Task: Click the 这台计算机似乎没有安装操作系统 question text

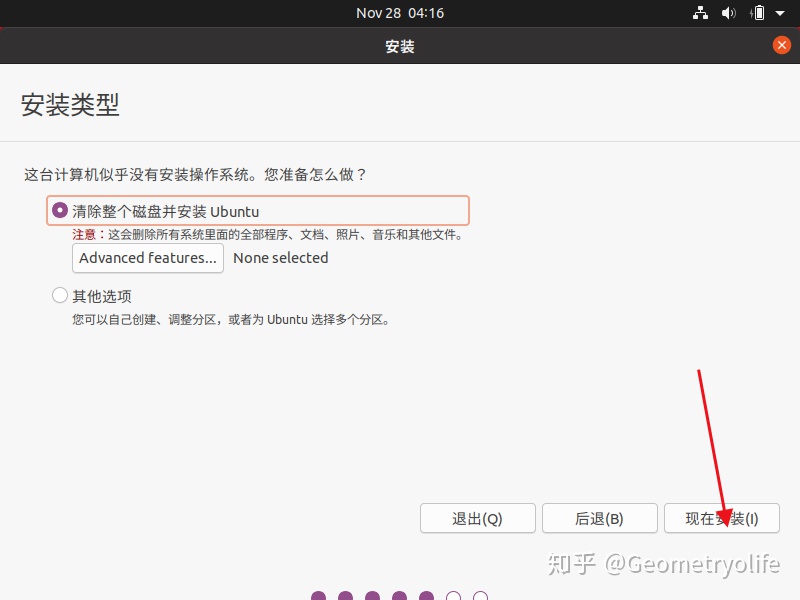Action: tap(195, 174)
